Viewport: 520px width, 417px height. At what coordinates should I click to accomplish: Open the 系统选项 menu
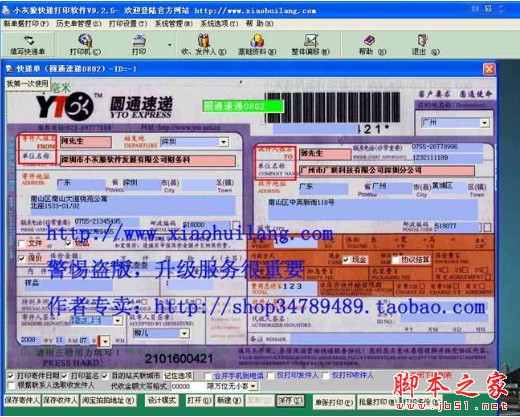(x=219, y=24)
